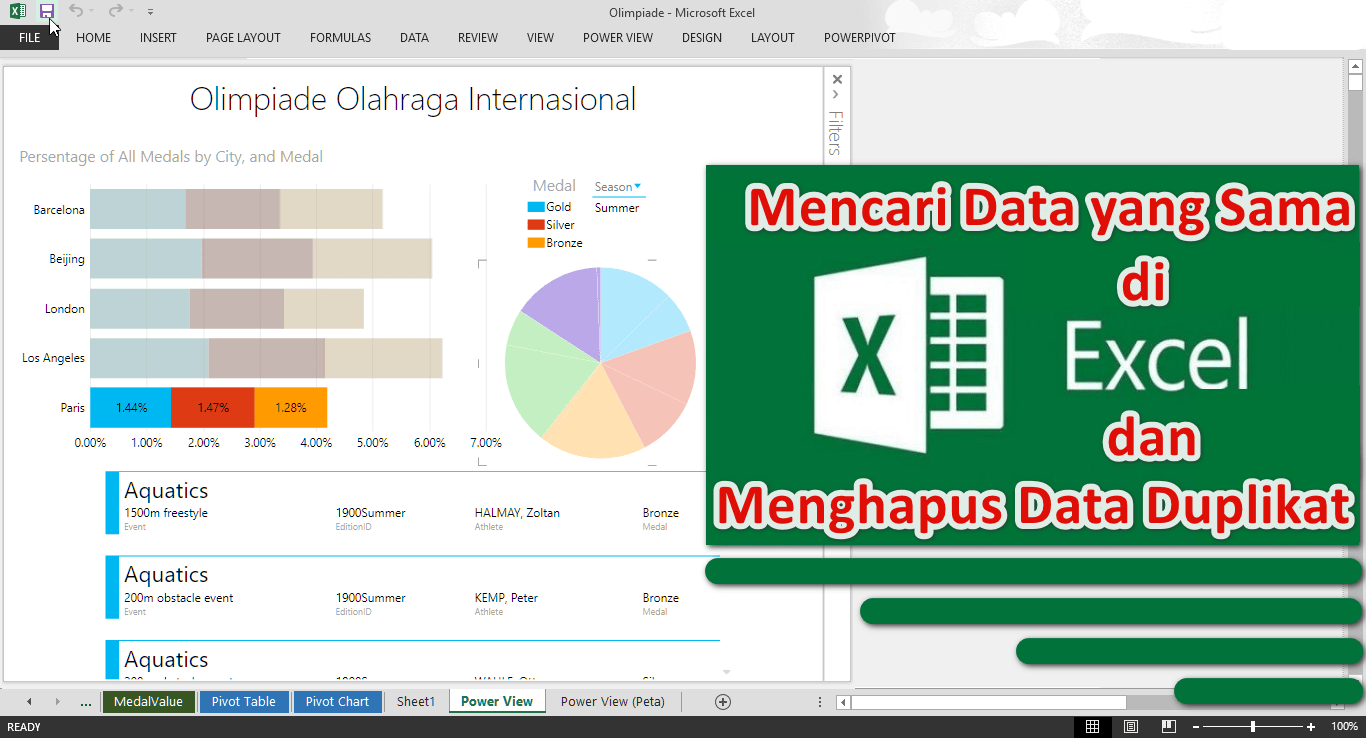The height and width of the screenshot is (738, 1366).
Task: Switch to Page Break Preview
Action: coord(1168,727)
